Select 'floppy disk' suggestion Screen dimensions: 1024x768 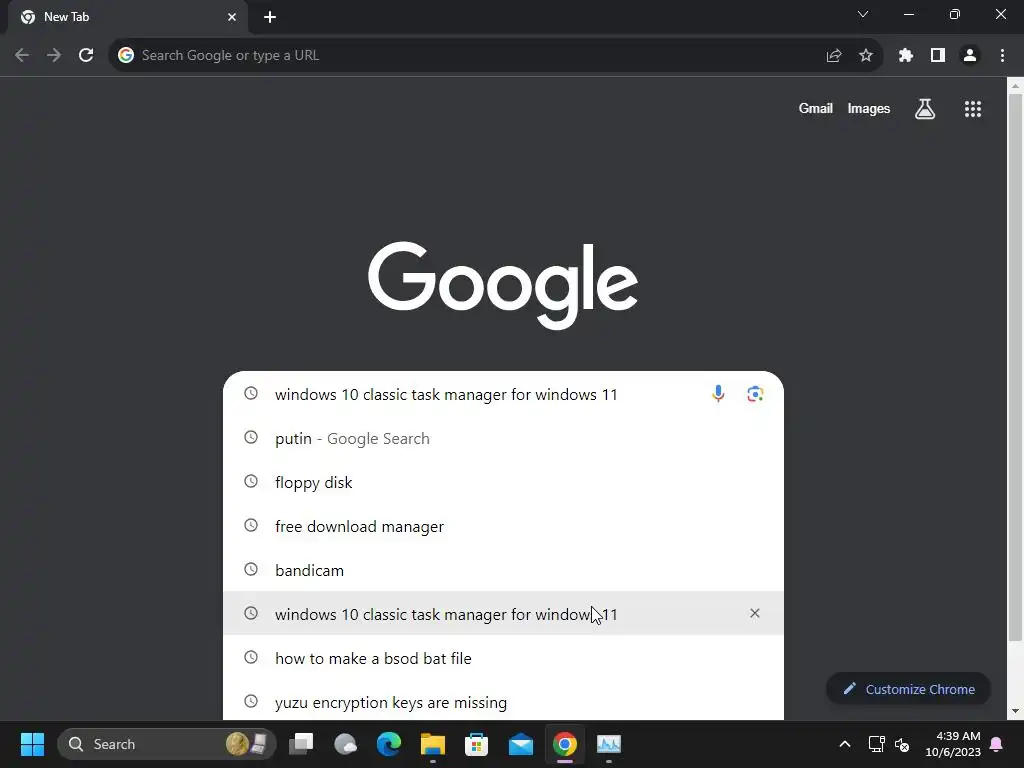[x=503, y=482]
